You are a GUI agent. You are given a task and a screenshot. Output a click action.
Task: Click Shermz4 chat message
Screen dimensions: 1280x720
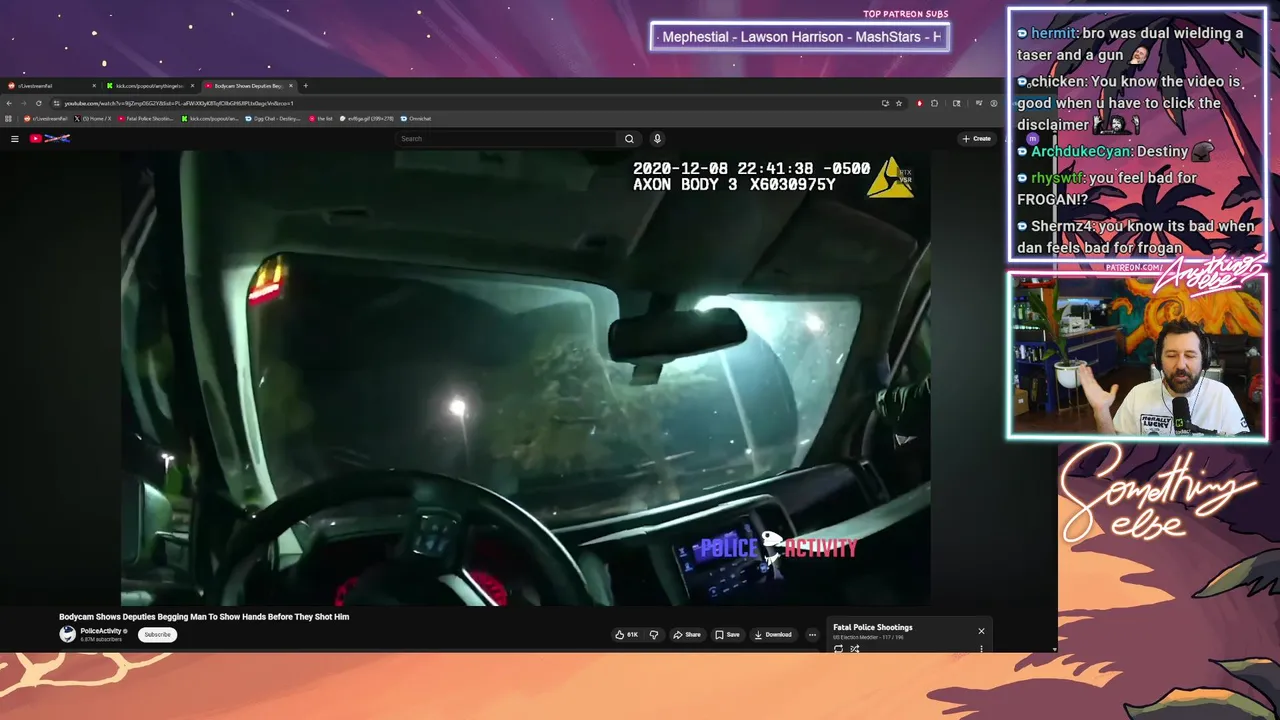coord(1136,236)
